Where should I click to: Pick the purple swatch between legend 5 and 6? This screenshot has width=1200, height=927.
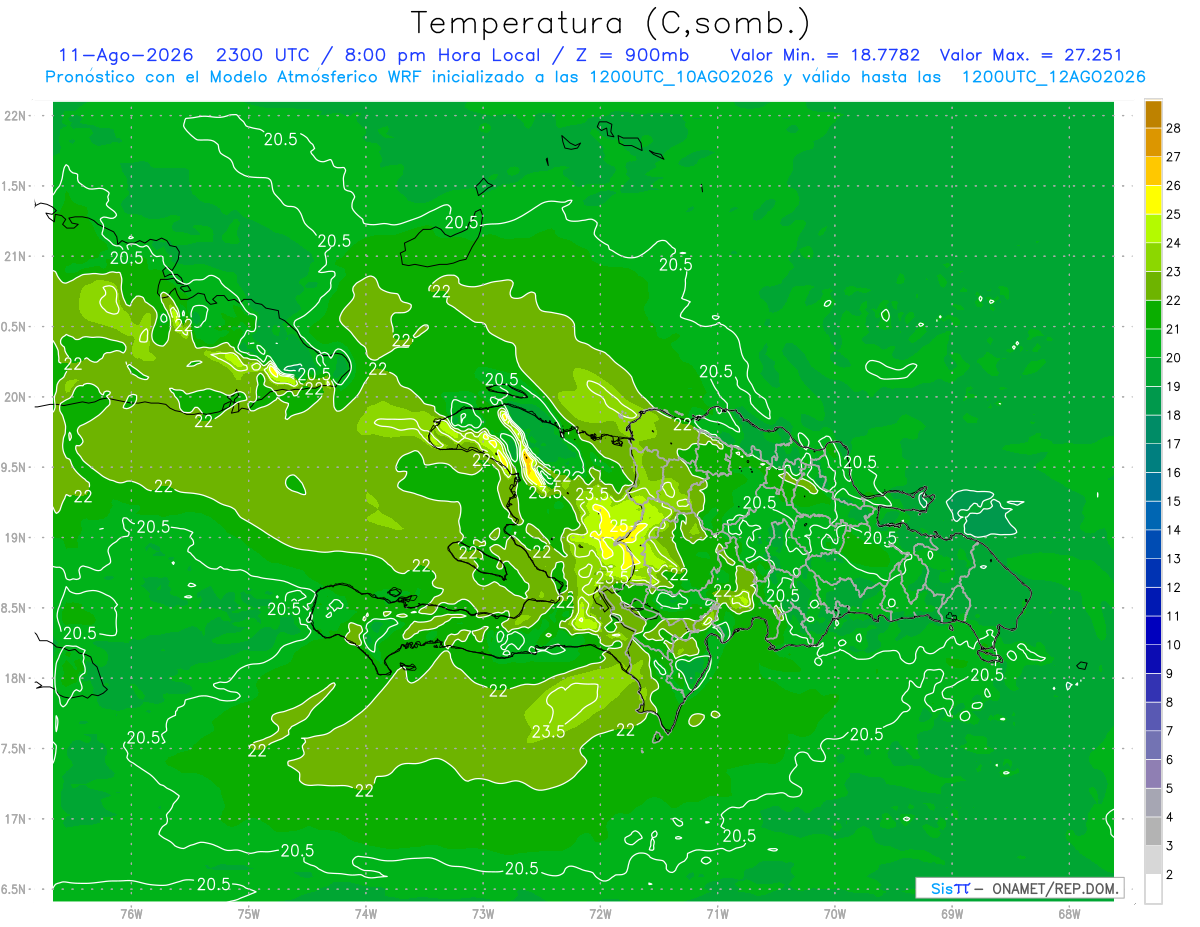point(1153,774)
